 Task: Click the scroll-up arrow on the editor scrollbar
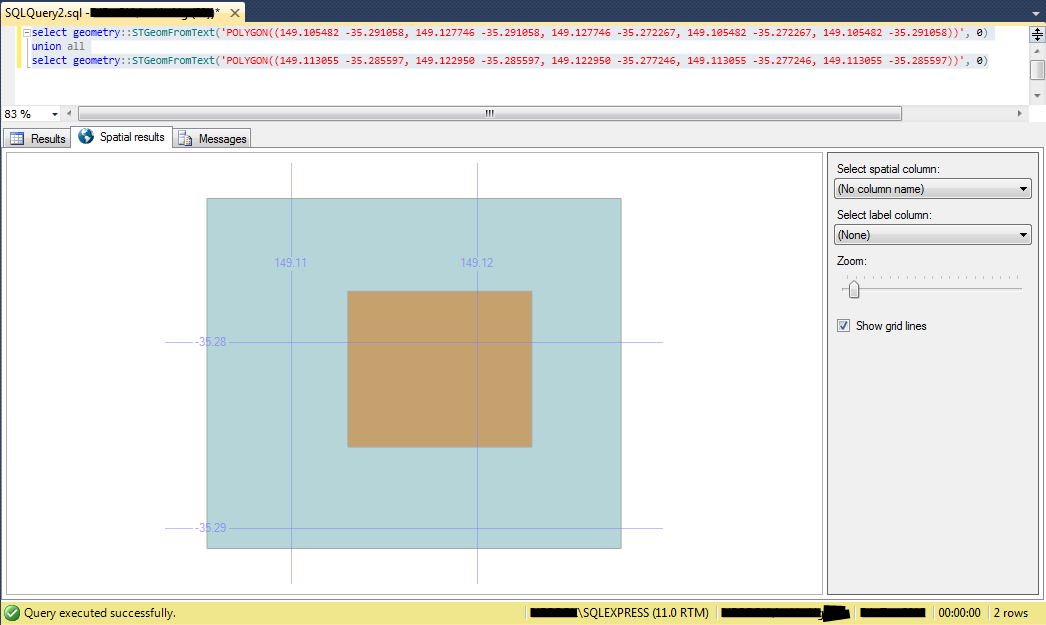point(1036,51)
